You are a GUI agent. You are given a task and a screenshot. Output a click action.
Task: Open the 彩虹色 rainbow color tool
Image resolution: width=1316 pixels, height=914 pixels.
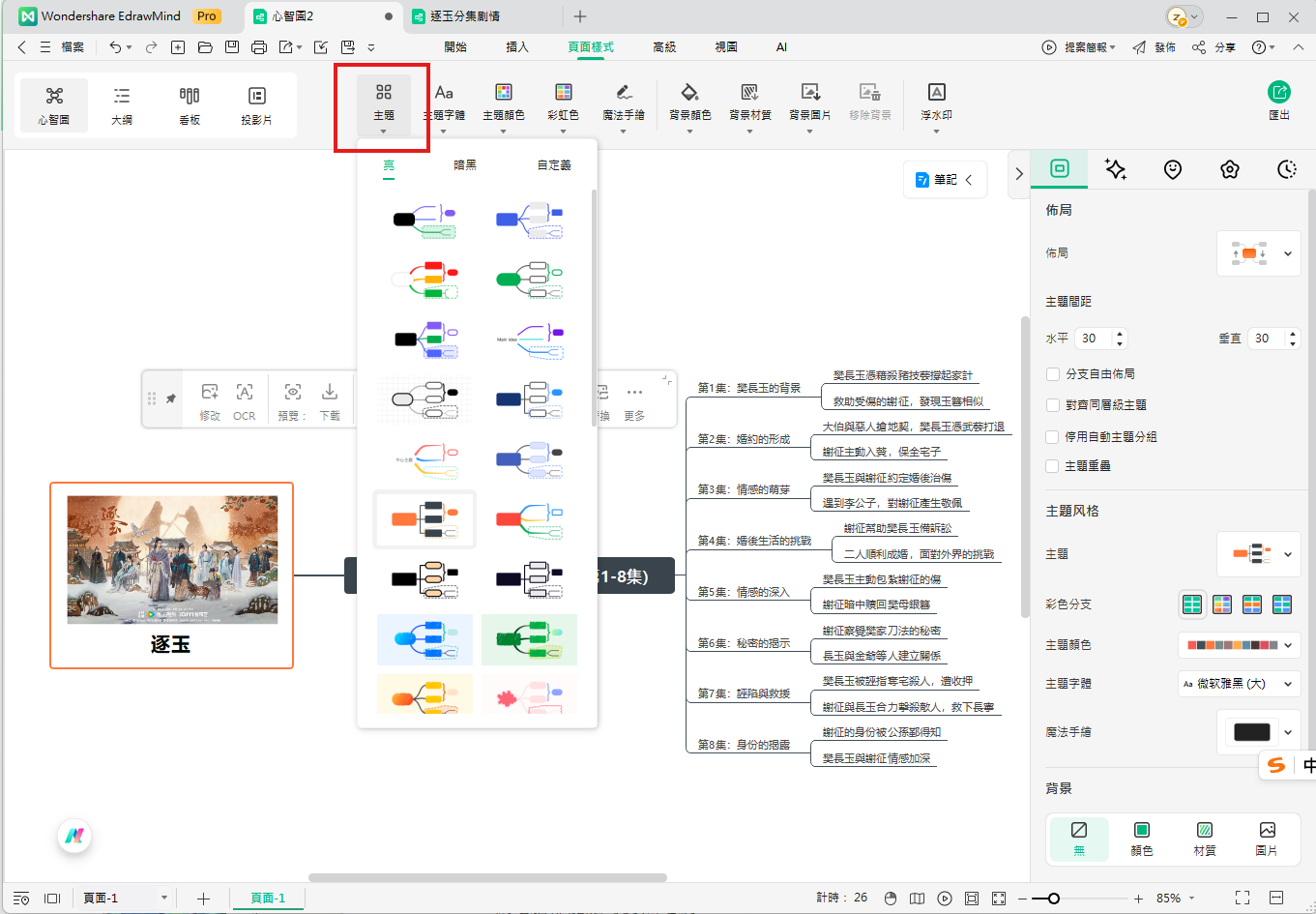click(x=563, y=102)
